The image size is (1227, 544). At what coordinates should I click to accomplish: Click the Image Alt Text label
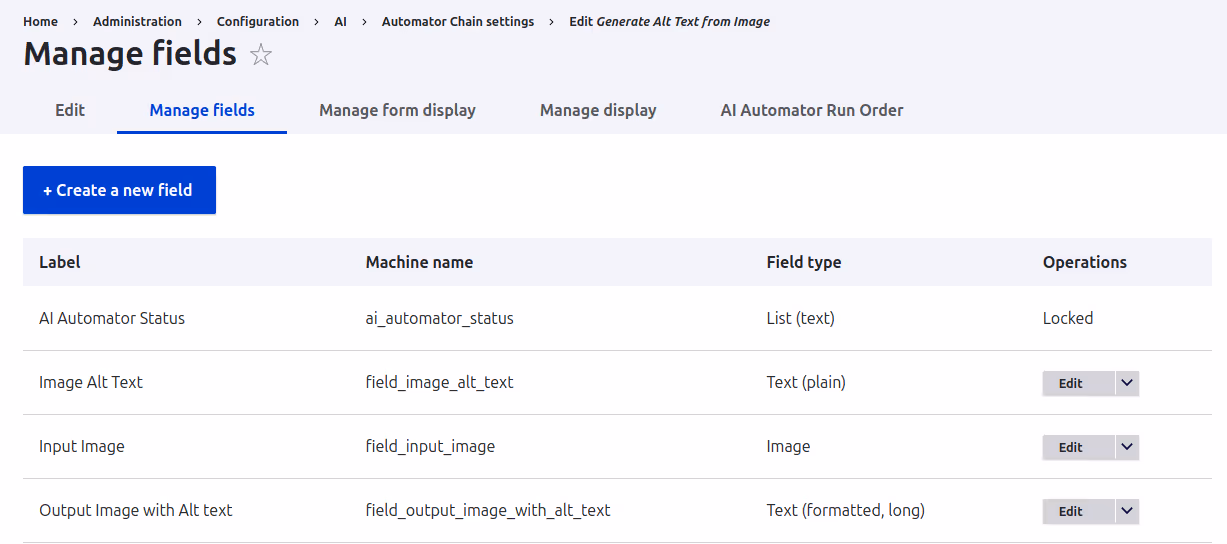tap(91, 382)
